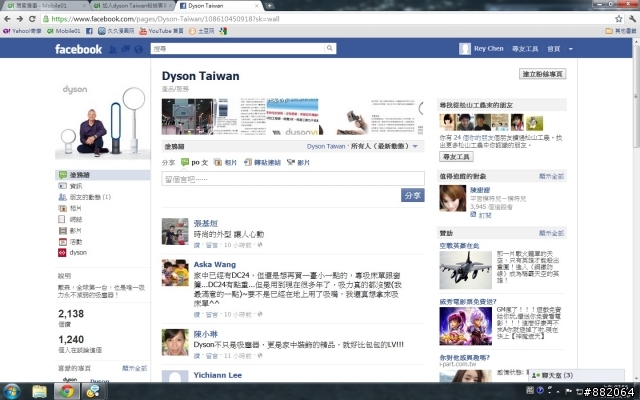Viewport: 640px width, 400px height.
Task: Switch to the Mobile01 browser tab
Action: pos(45,6)
